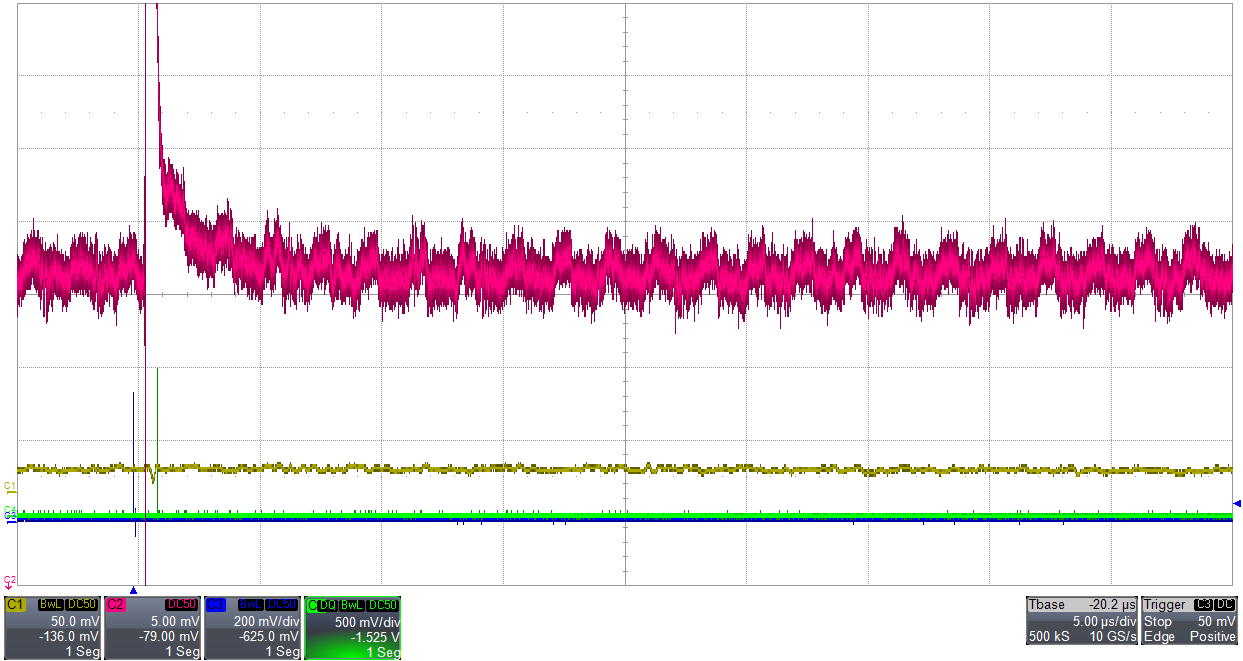The image size is (1243, 661).
Task: Click the -1.525 V offset value
Action: pos(376,636)
